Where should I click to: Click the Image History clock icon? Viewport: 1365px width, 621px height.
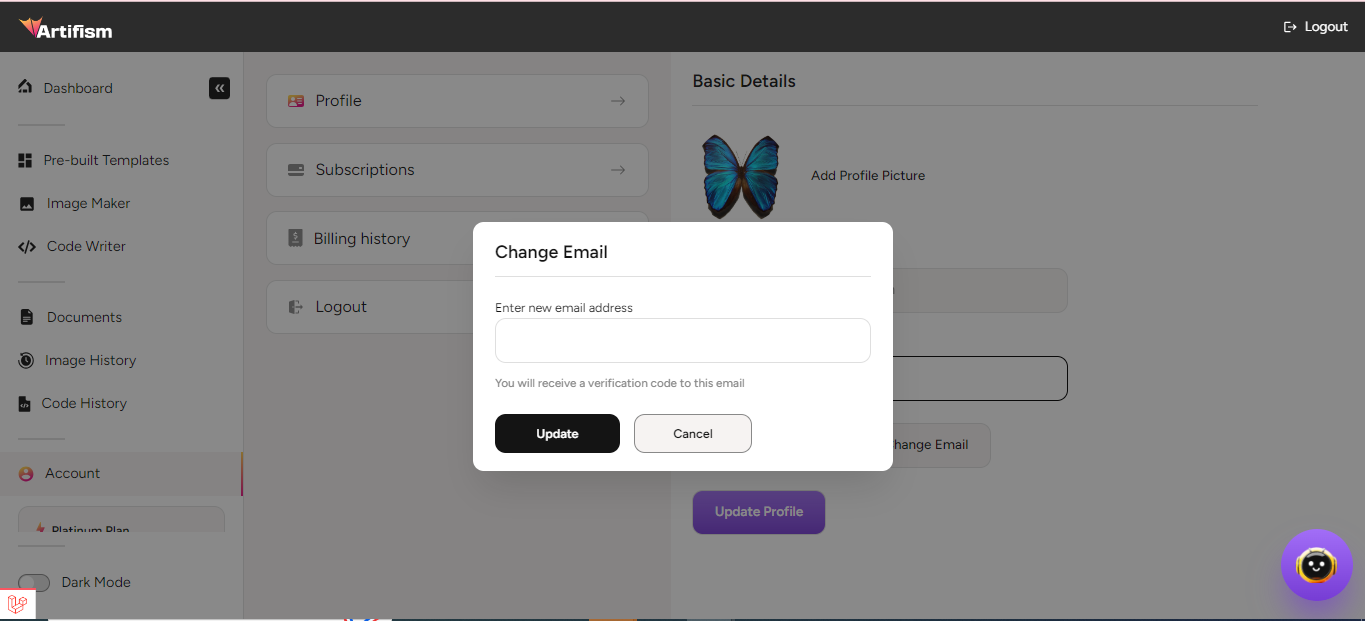(x=26, y=360)
